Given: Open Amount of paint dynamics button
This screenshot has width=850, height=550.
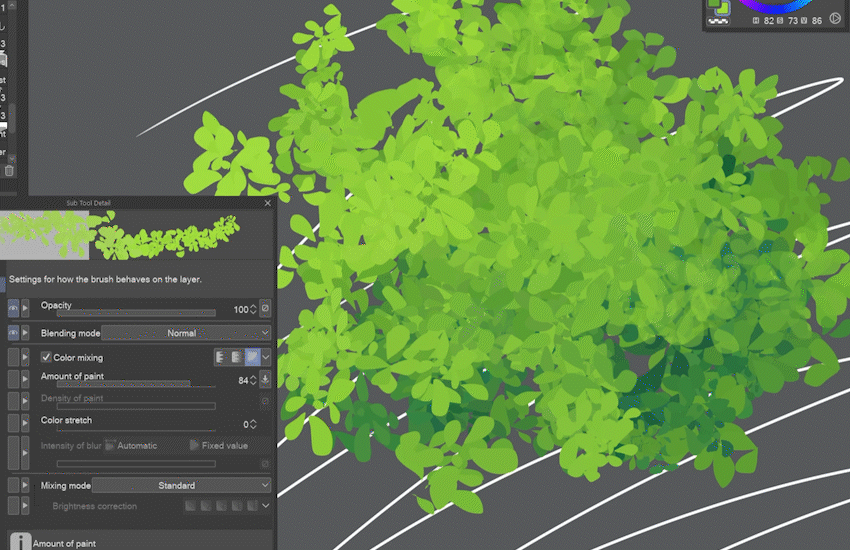Looking at the screenshot, I should [265, 379].
